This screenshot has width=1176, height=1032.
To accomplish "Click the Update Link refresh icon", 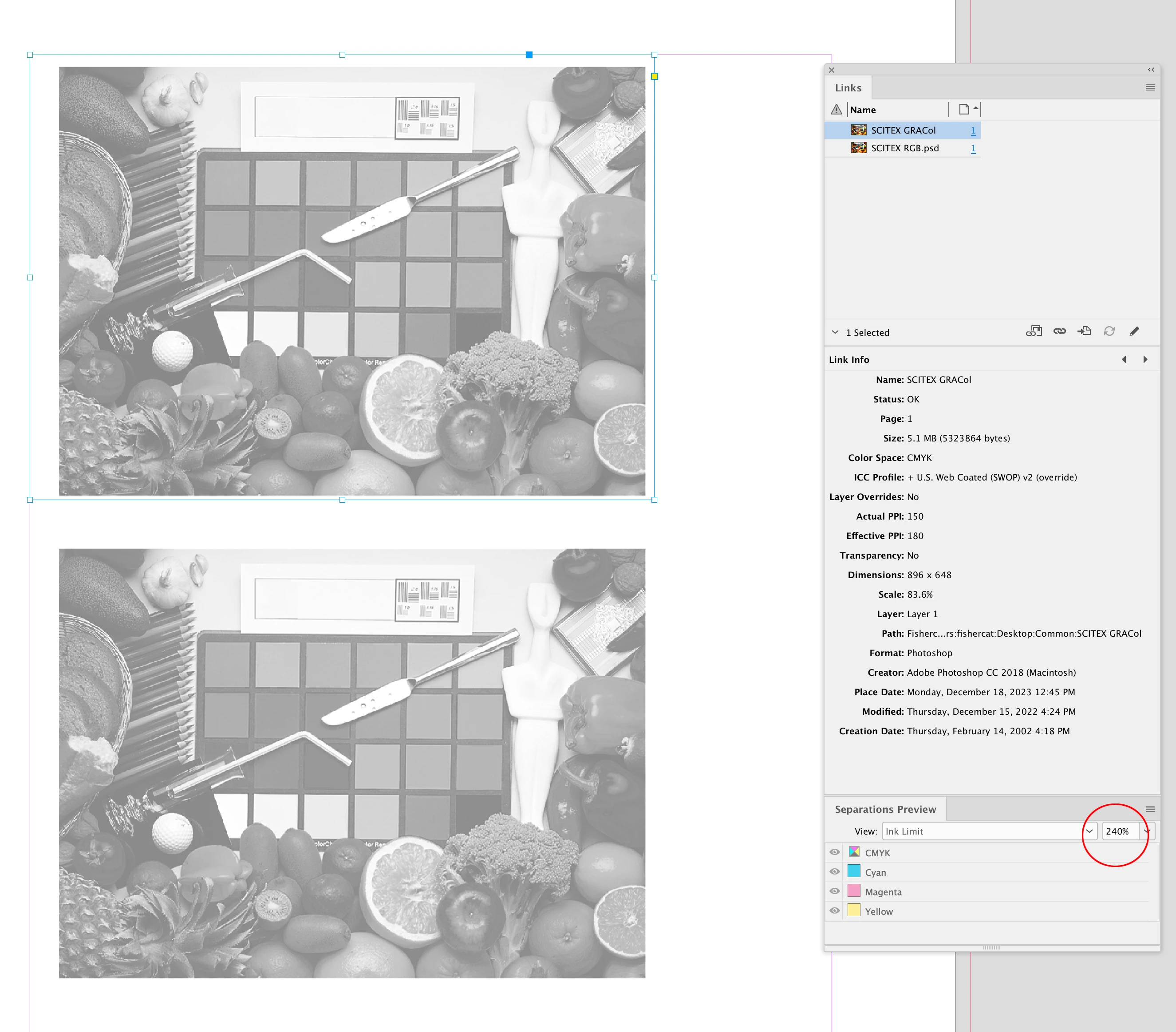I will click(1109, 331).
